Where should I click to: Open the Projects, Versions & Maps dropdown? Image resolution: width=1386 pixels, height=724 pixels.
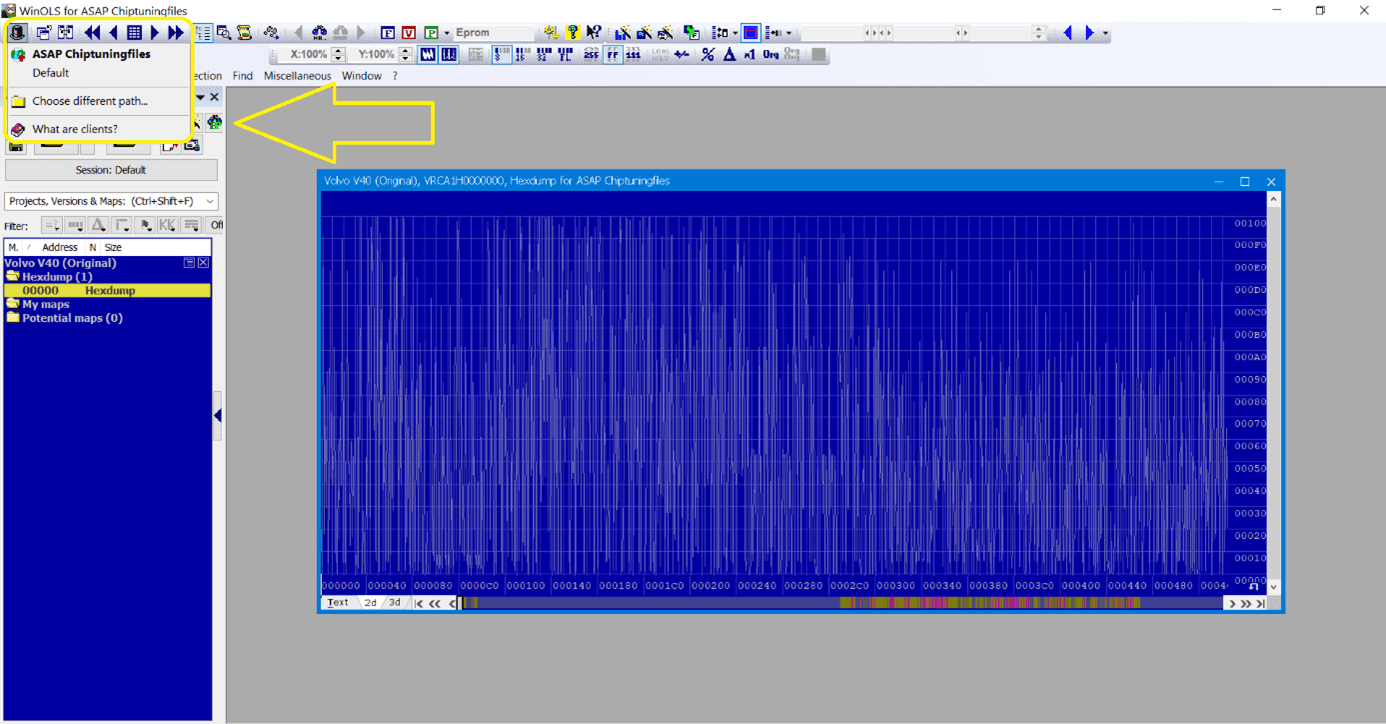click(x=208, y=201)
